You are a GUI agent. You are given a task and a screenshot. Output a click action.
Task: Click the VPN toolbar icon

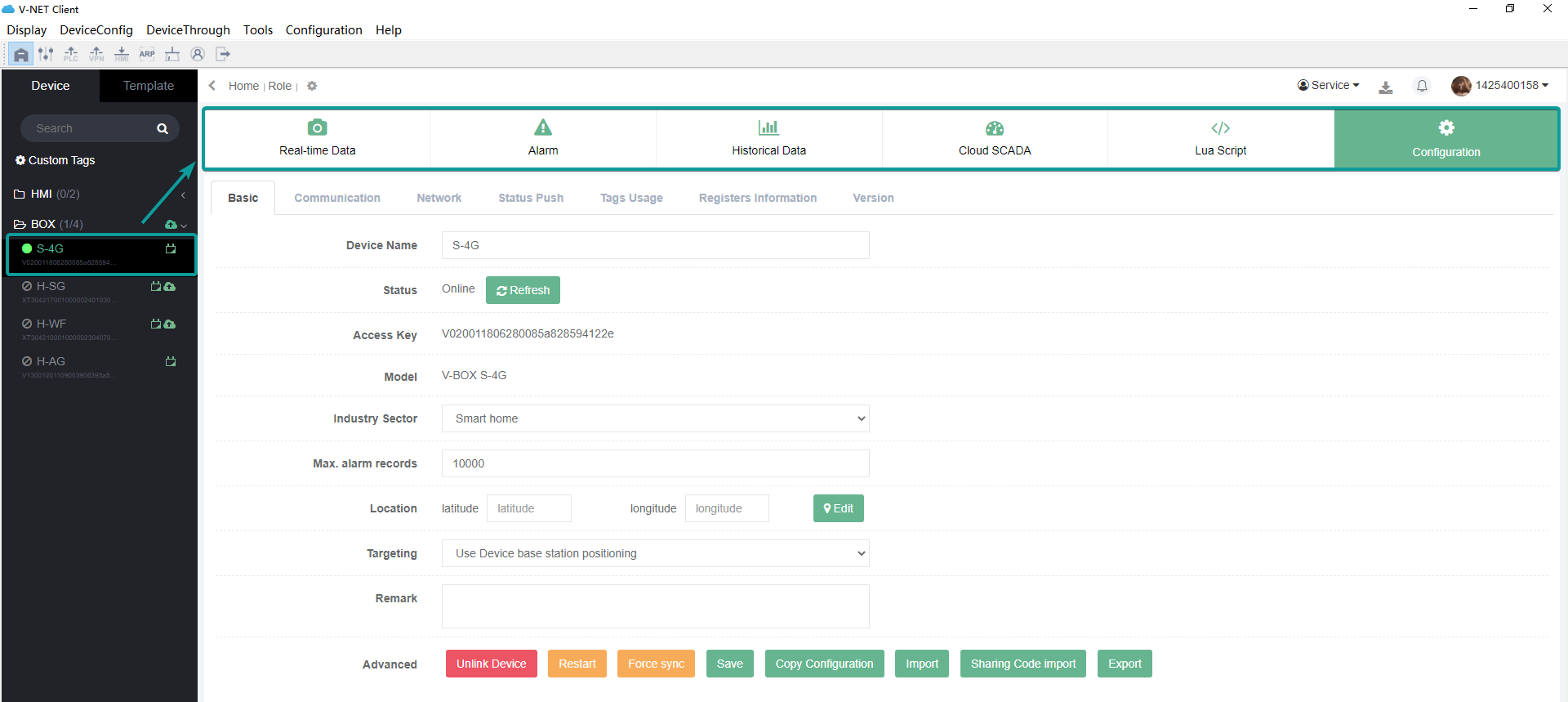coord(96,55)
